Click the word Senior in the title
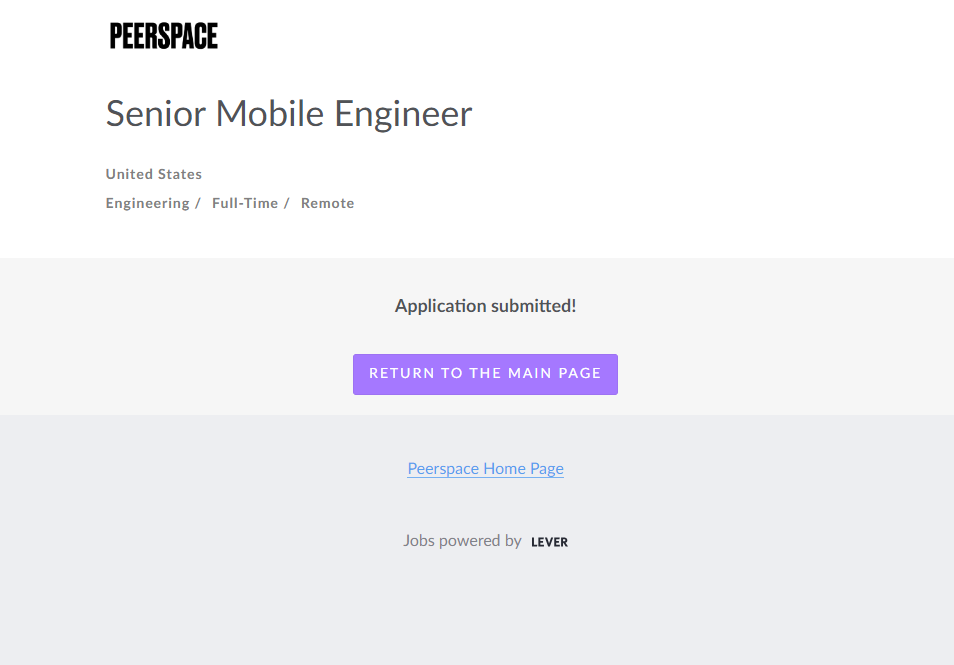954x665 pixels. 156,114
